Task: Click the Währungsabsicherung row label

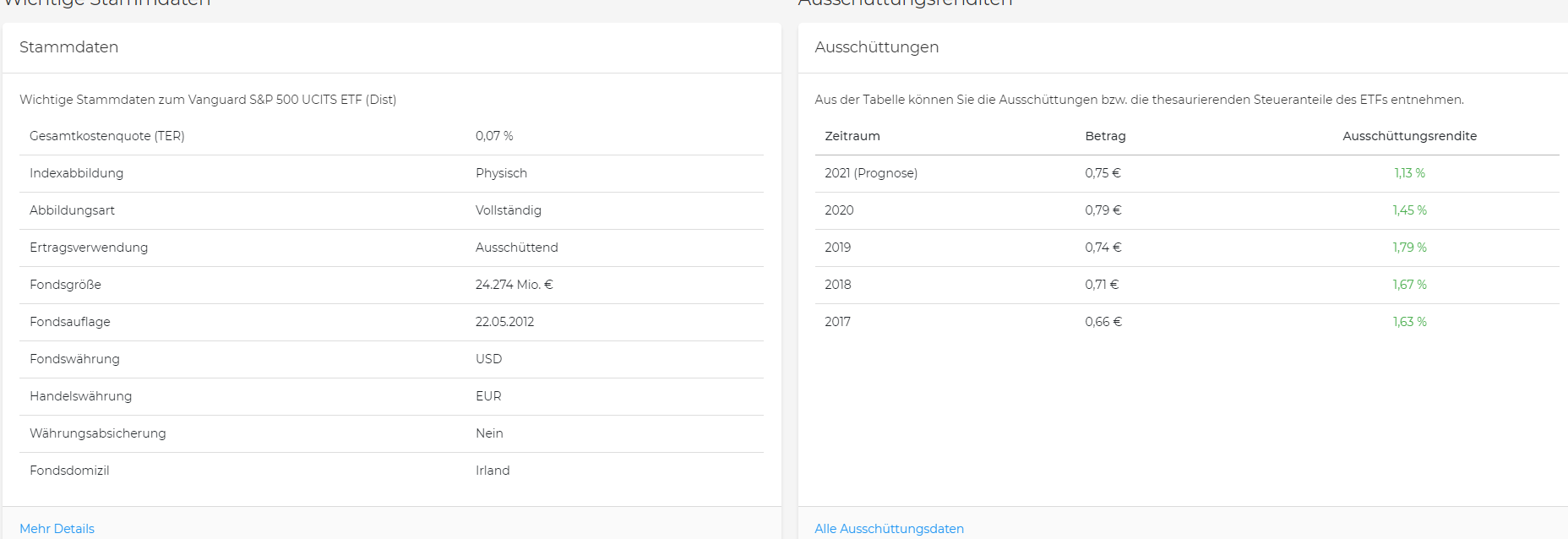Action: (x=98, y=433)
